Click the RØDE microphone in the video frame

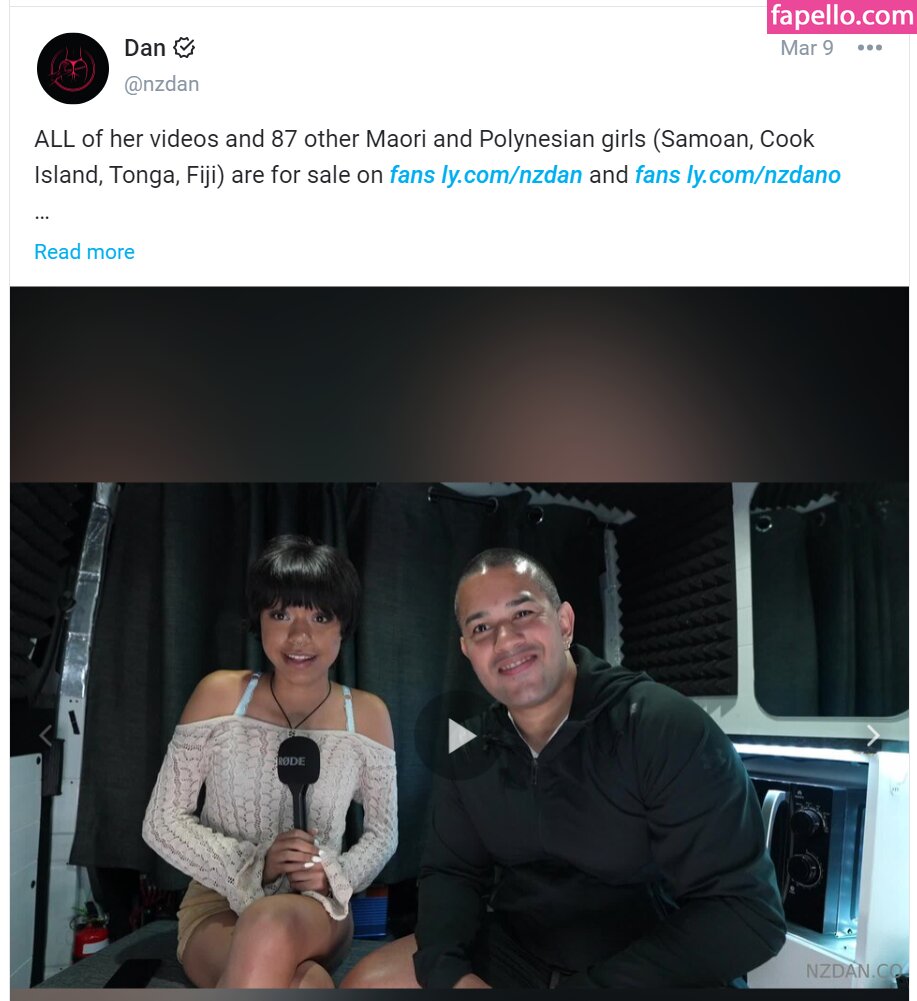point(298,783)
